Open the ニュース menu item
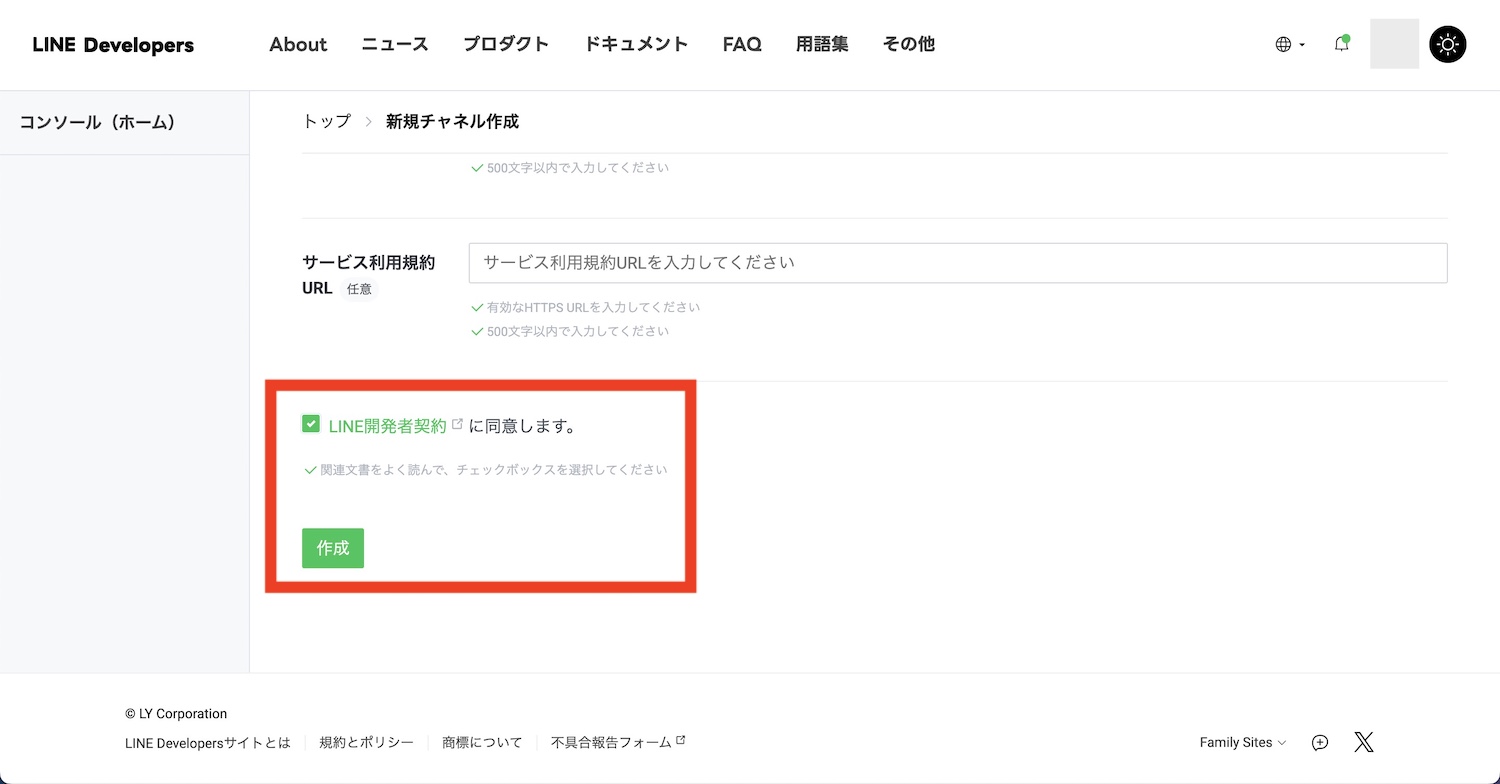The width and height of the screenshot is (1500, 784). click(x=395, y=44)
